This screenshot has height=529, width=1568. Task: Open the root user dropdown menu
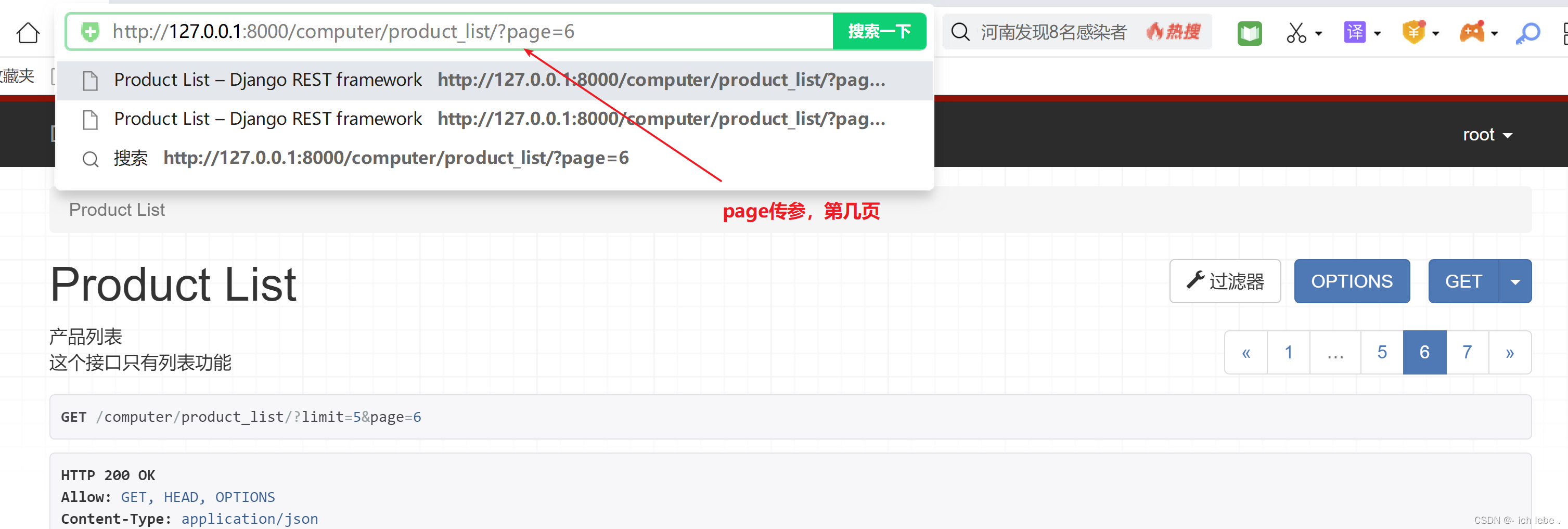point(1487,135)
